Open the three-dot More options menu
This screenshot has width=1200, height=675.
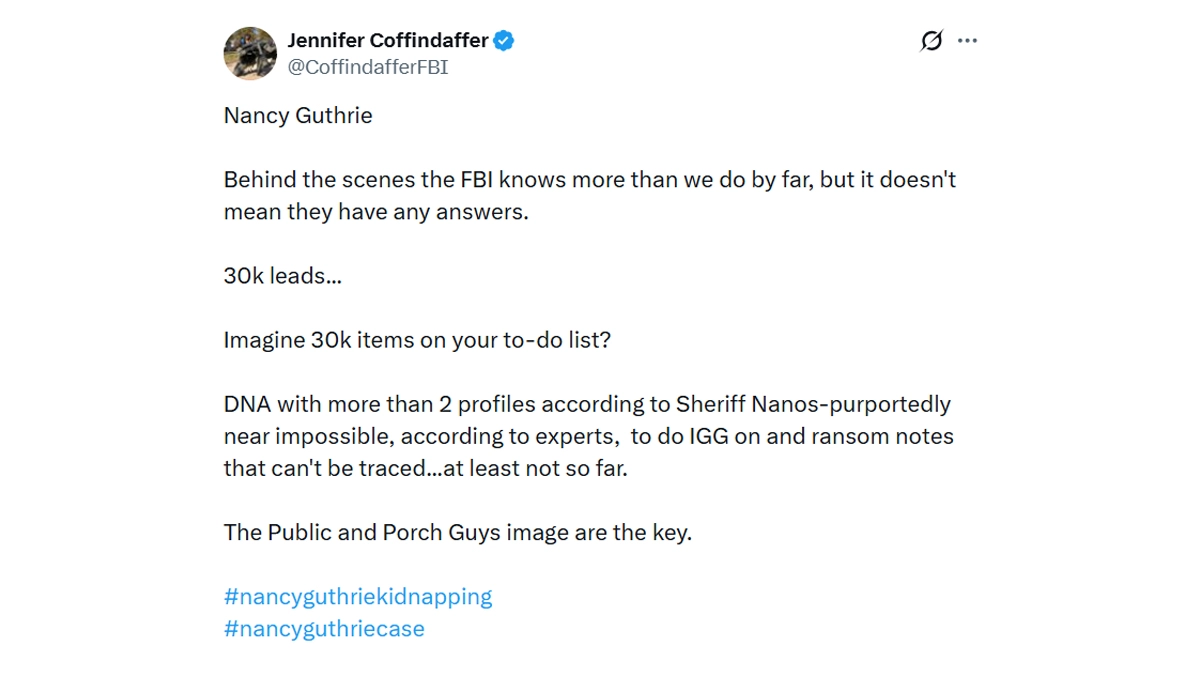coord(967,41)
